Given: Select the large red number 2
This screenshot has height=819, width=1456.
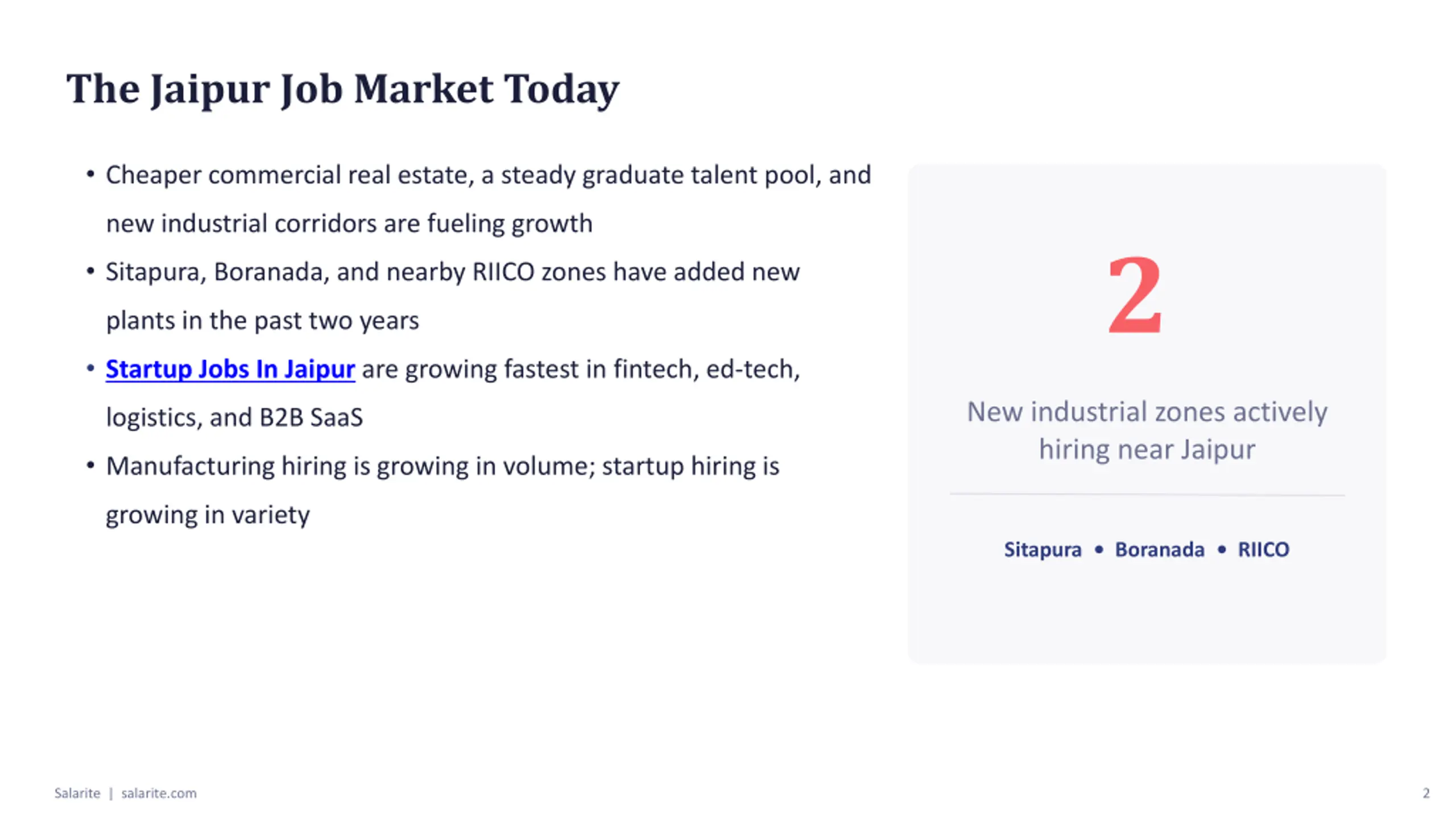Looking at the screenshot, I should point(1135,295).
